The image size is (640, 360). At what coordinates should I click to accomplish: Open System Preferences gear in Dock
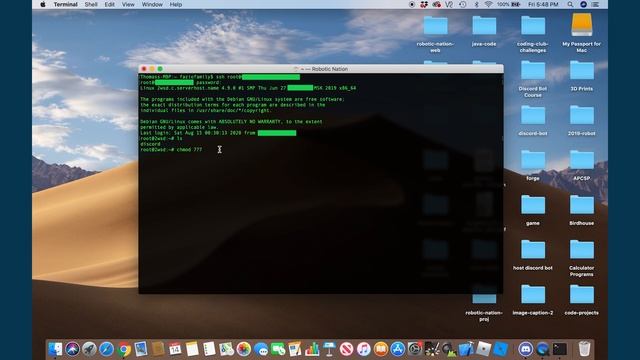pos(415,349)
